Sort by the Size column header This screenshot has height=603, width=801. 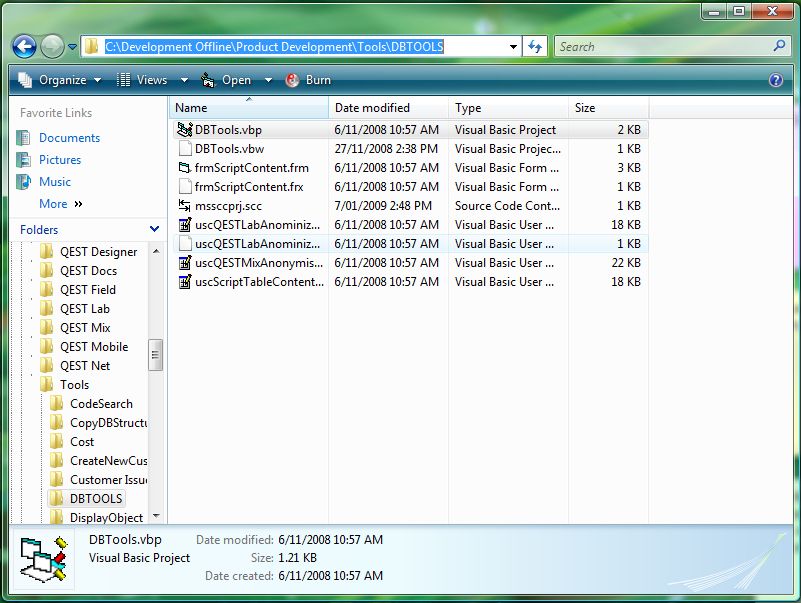pyautogui.click(x=585, y=108)
